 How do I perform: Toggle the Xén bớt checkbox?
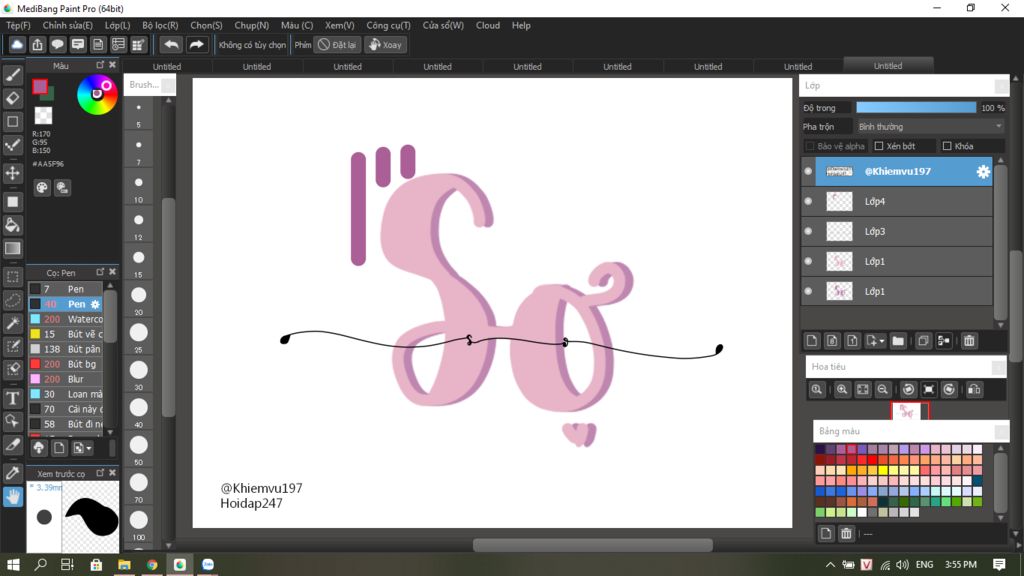coord(879,146)
